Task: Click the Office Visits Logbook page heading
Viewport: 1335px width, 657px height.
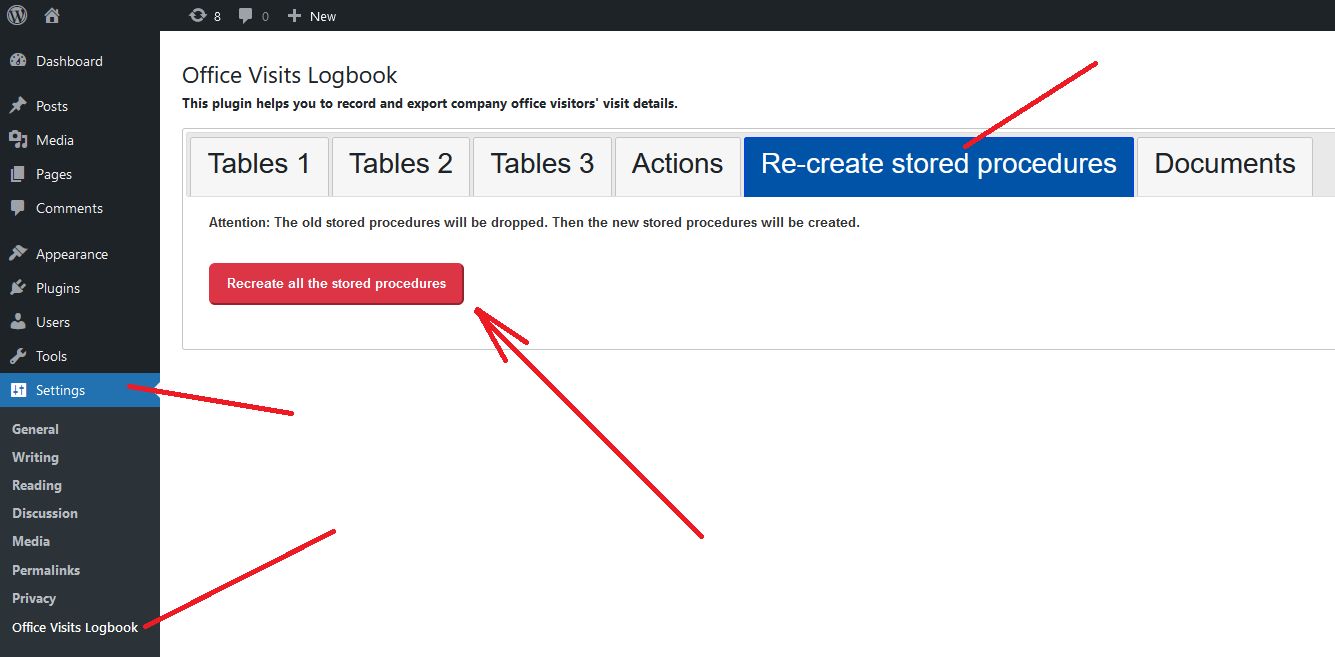Action: [x=290, y=75]
